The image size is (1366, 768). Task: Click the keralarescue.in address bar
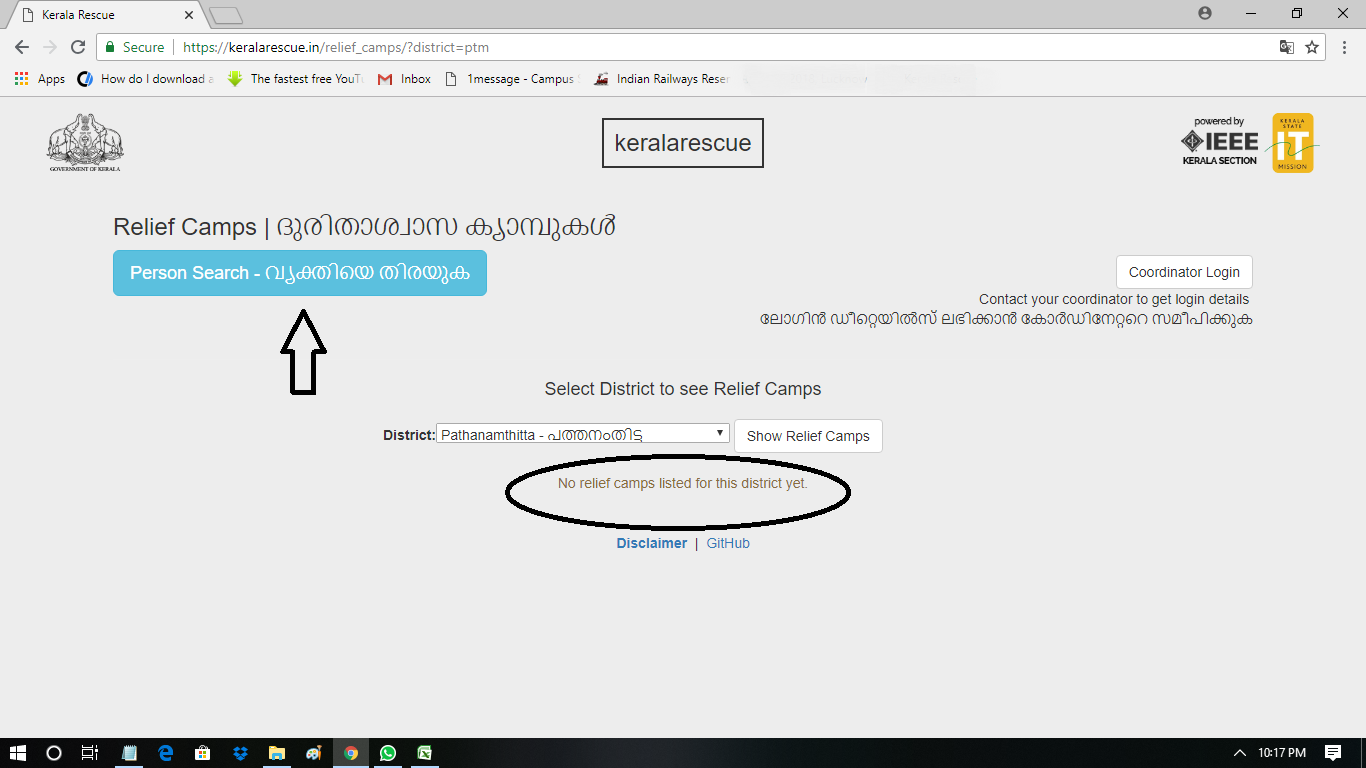(700, 47)
